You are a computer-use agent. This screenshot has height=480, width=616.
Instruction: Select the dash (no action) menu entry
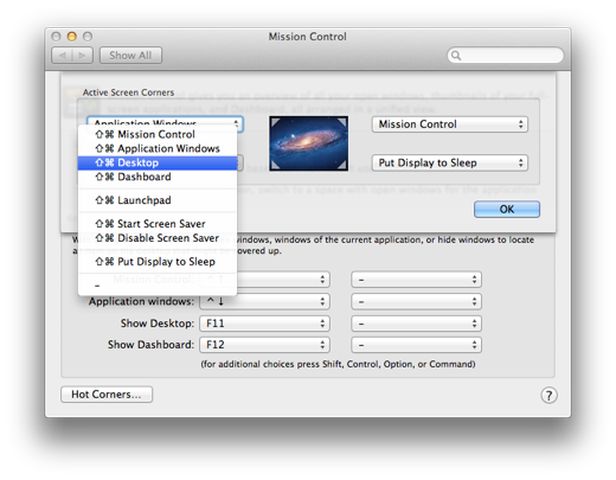158,285
